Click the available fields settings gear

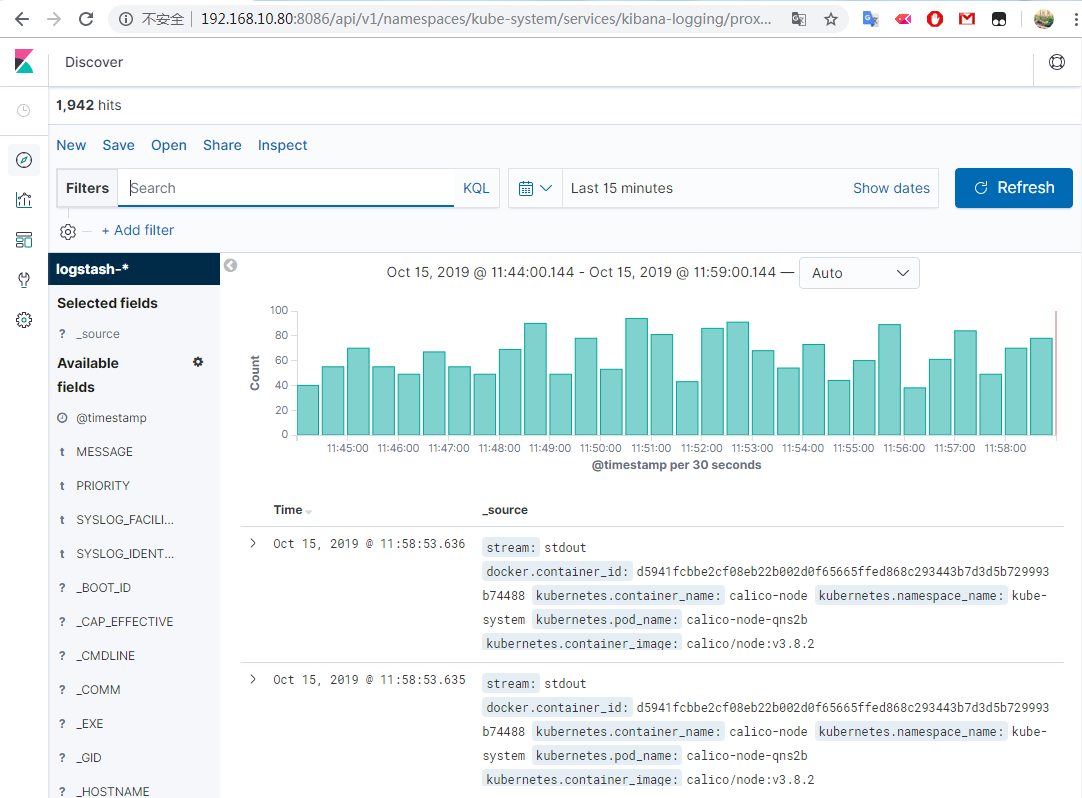(x=198, y=362)
